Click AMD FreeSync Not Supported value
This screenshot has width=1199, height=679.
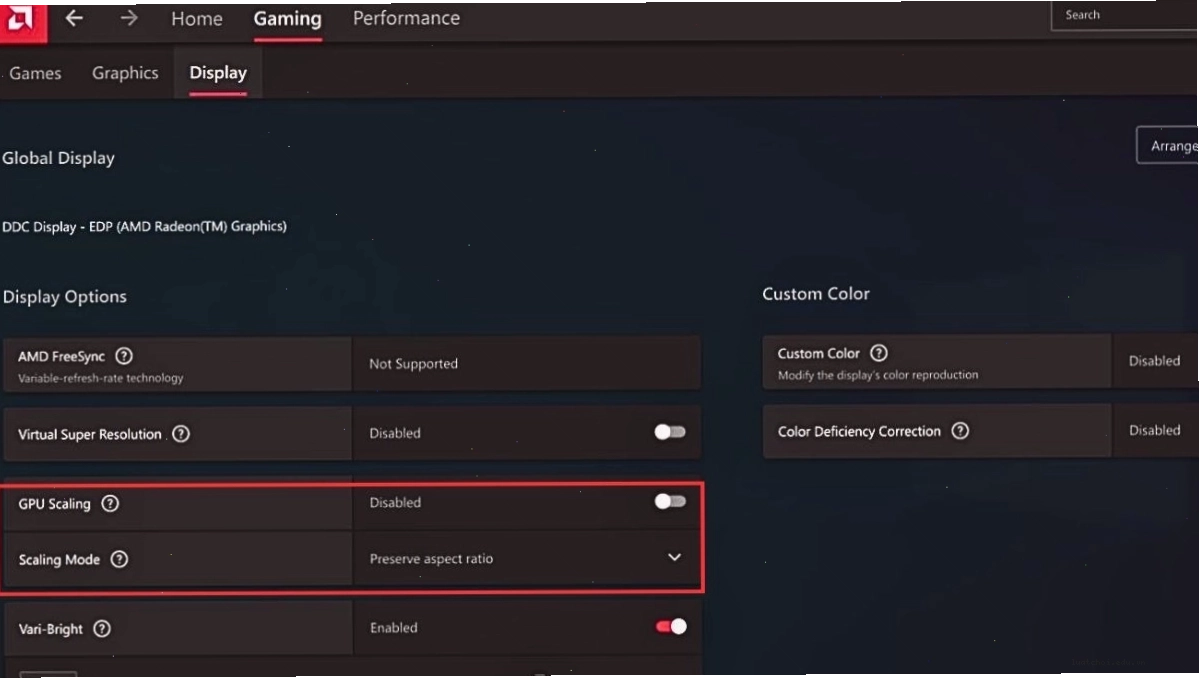pos(413,364)
